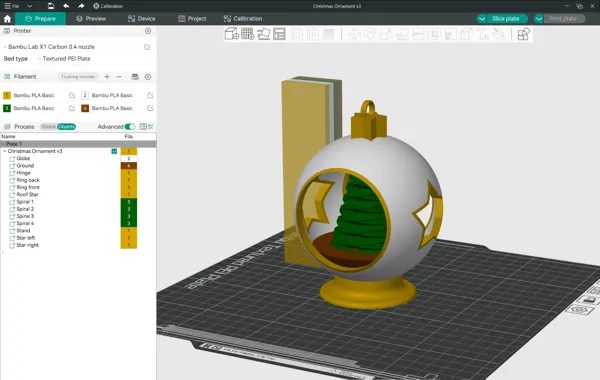Open Printer section settings gear icon
This screenshot has height=380, width=600.
point(148,31)
